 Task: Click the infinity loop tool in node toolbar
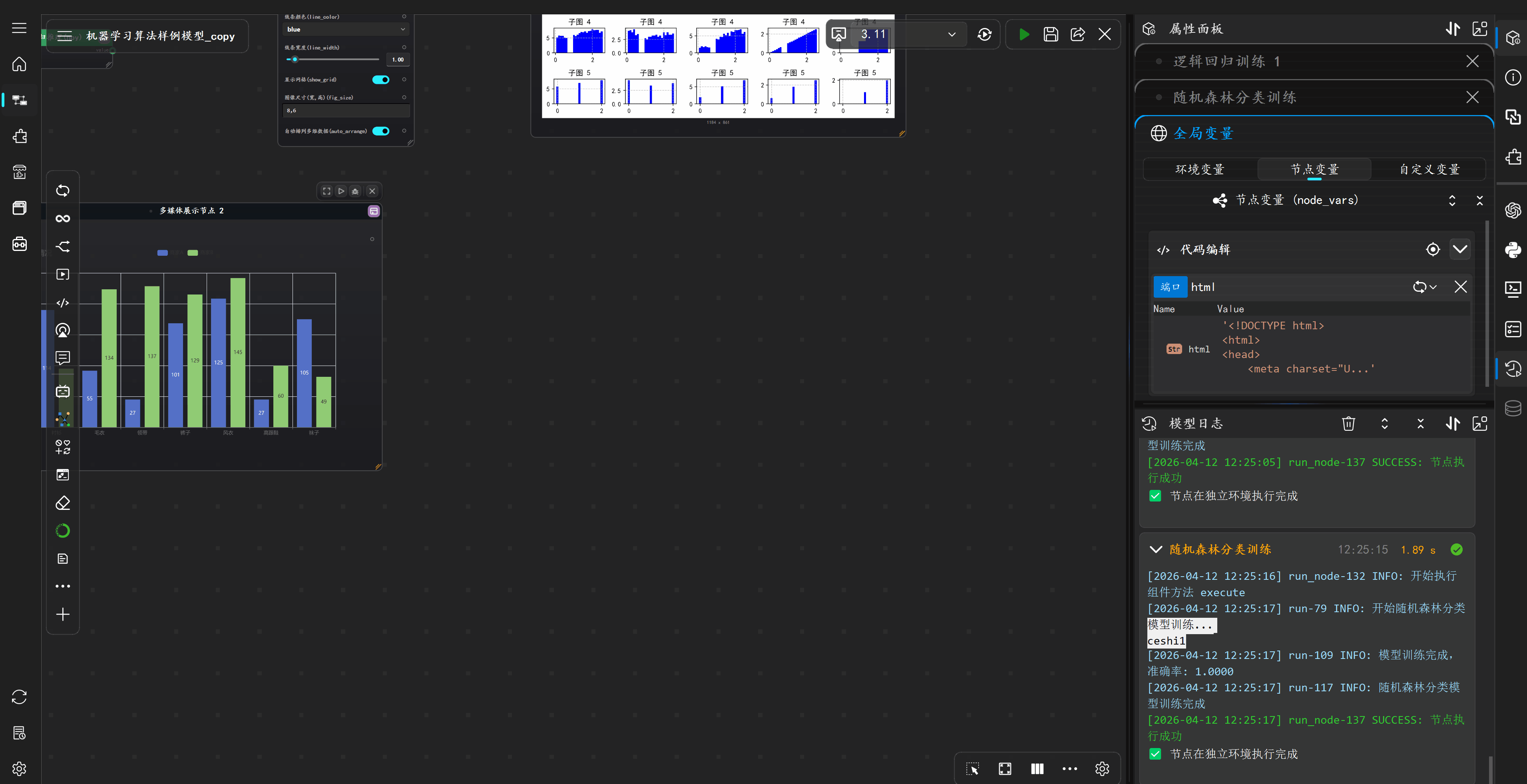pyautogui.click(x=63, y=219)
